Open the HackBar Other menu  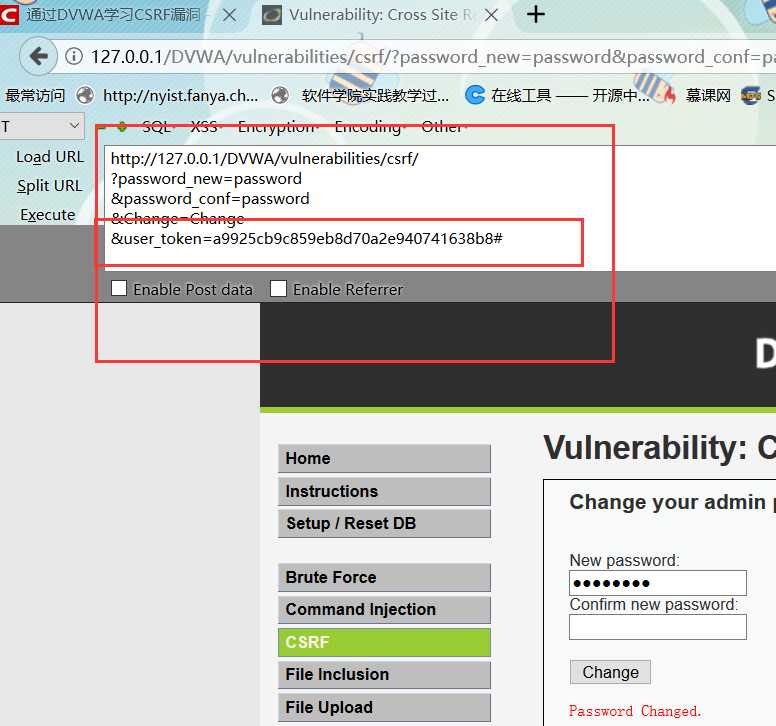[443, 127]
